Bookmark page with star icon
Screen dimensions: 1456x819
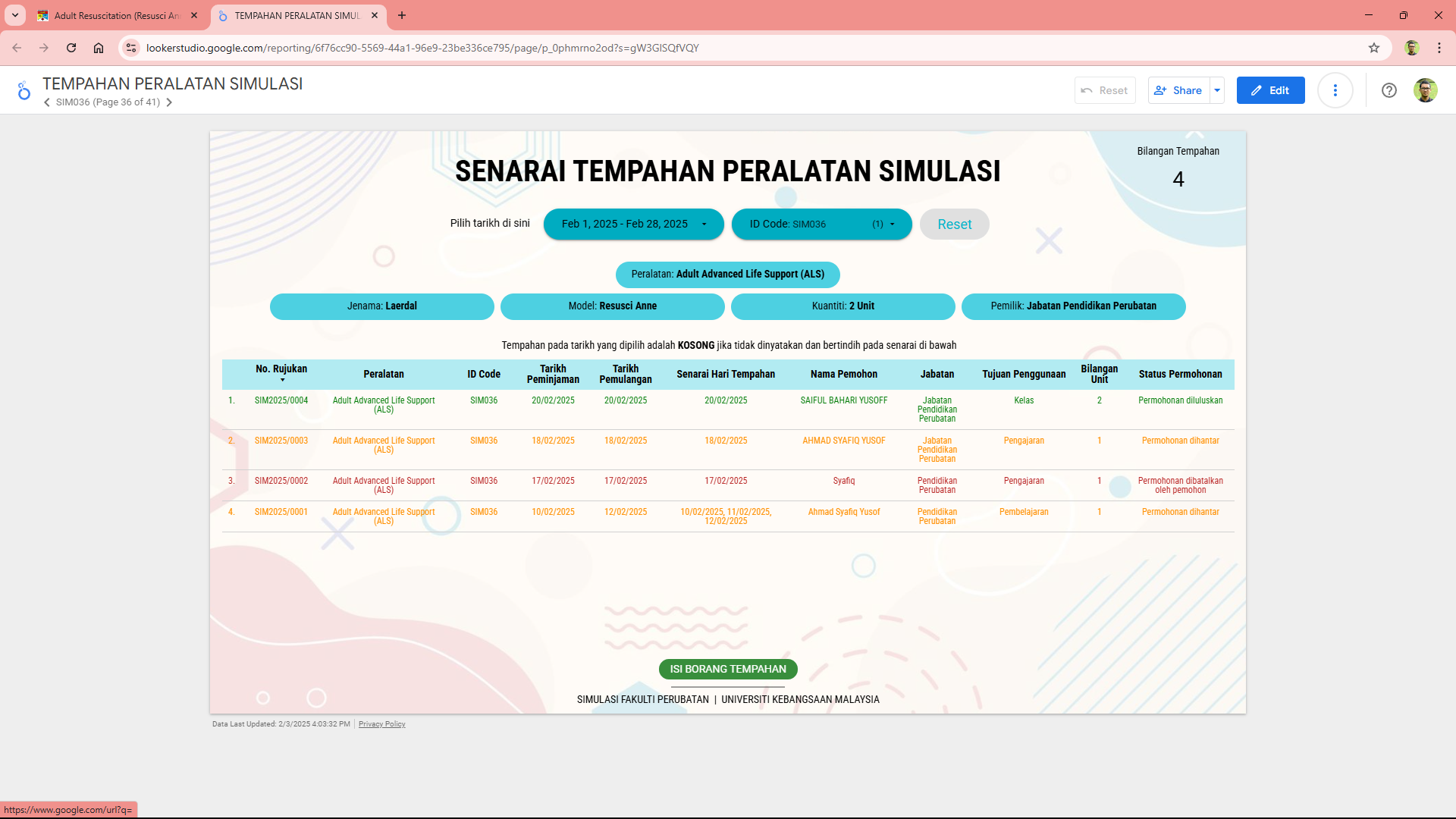[1373, 48]
